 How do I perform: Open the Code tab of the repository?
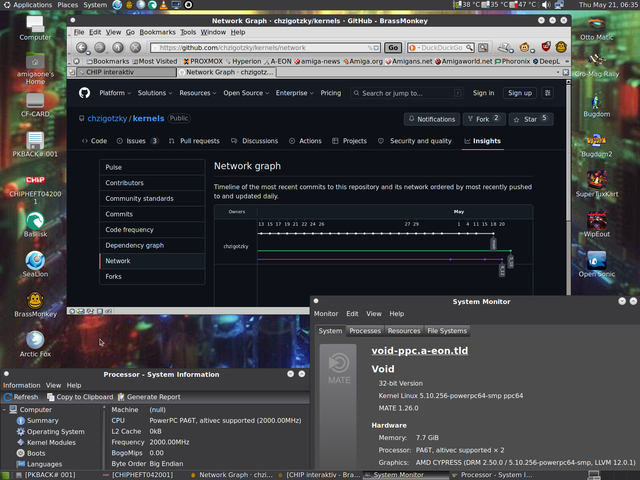[x=94, y=141]
